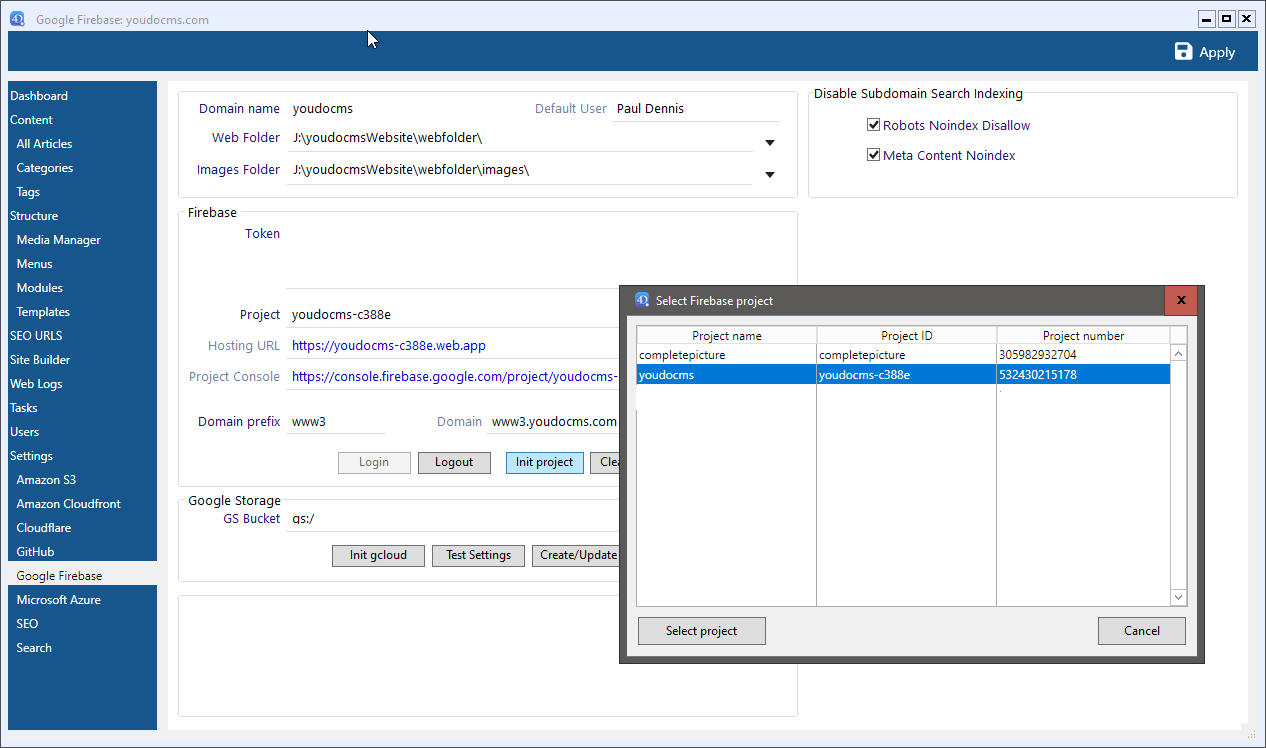Click the Domain prefix field www3
The width and height of the screenshot is (1266, 748).
pyautogui.click(x=336, y=422)
